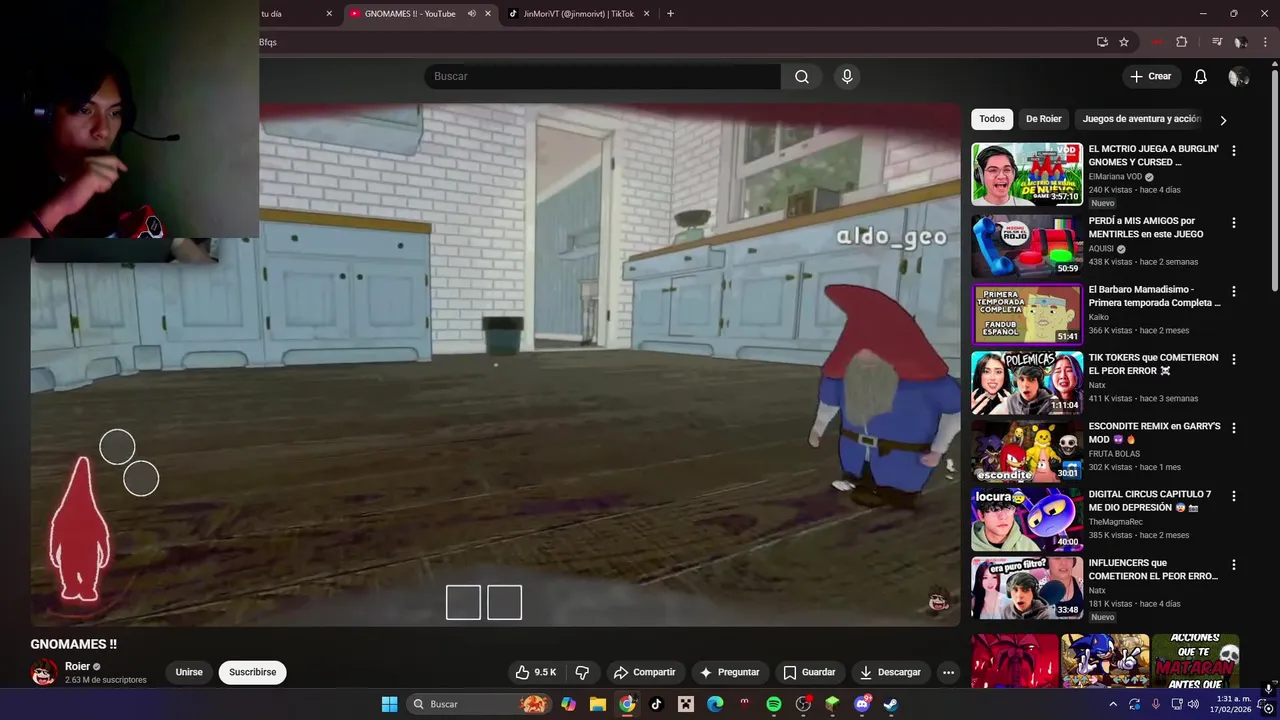Image resolution: width=1280 pixels, height=720 pixels.
Task: Click the YouTube Buscar search field
Action: click(x=602, y=77)
